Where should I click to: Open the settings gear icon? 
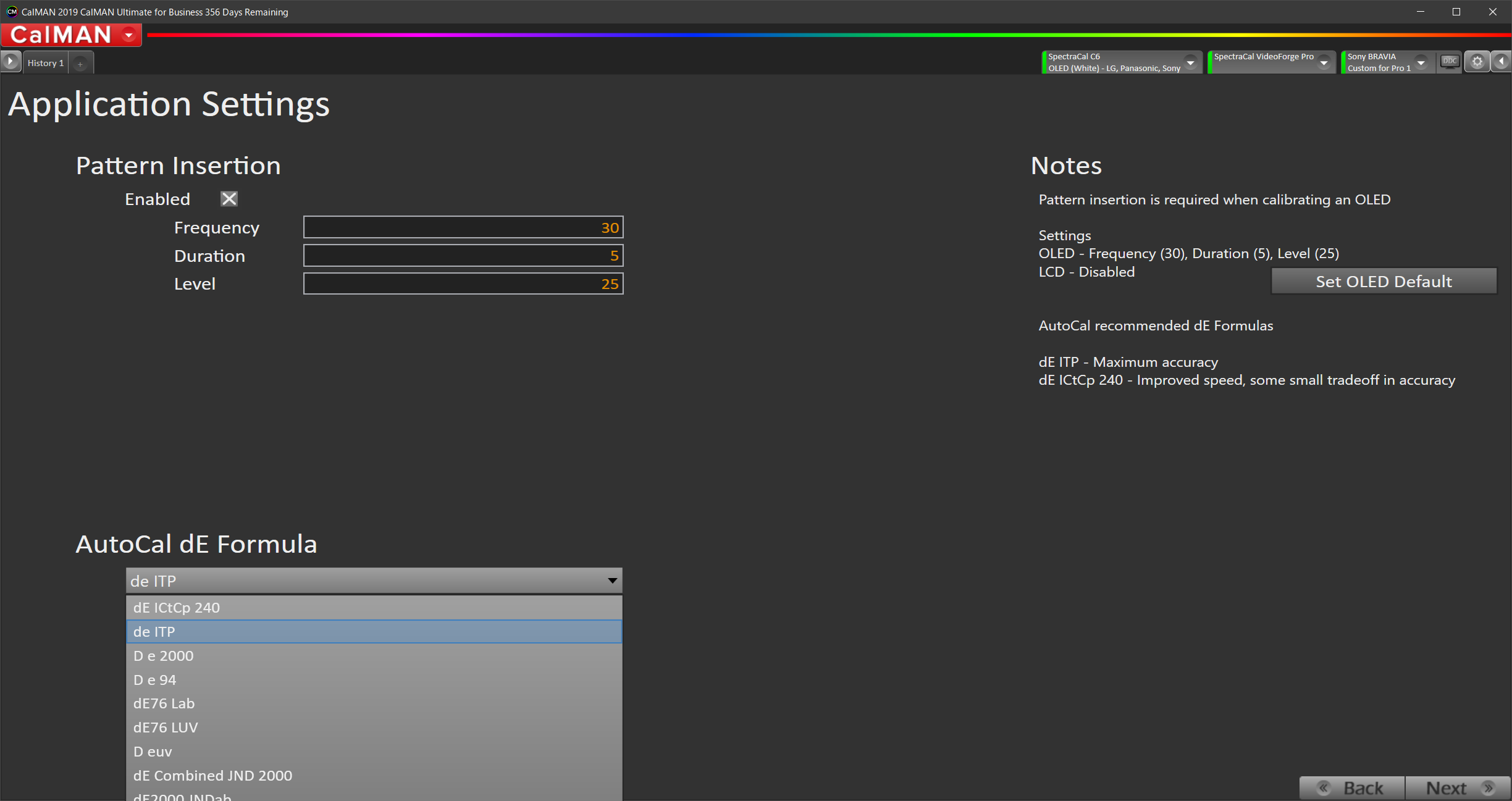(1477, 62)
